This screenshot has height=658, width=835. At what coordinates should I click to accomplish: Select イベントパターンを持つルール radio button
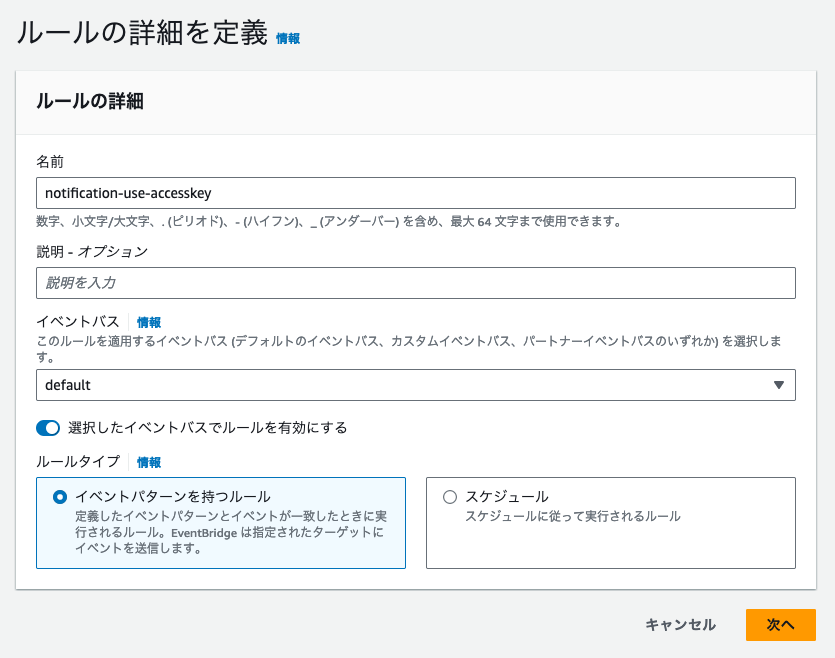tap(60, 497)
